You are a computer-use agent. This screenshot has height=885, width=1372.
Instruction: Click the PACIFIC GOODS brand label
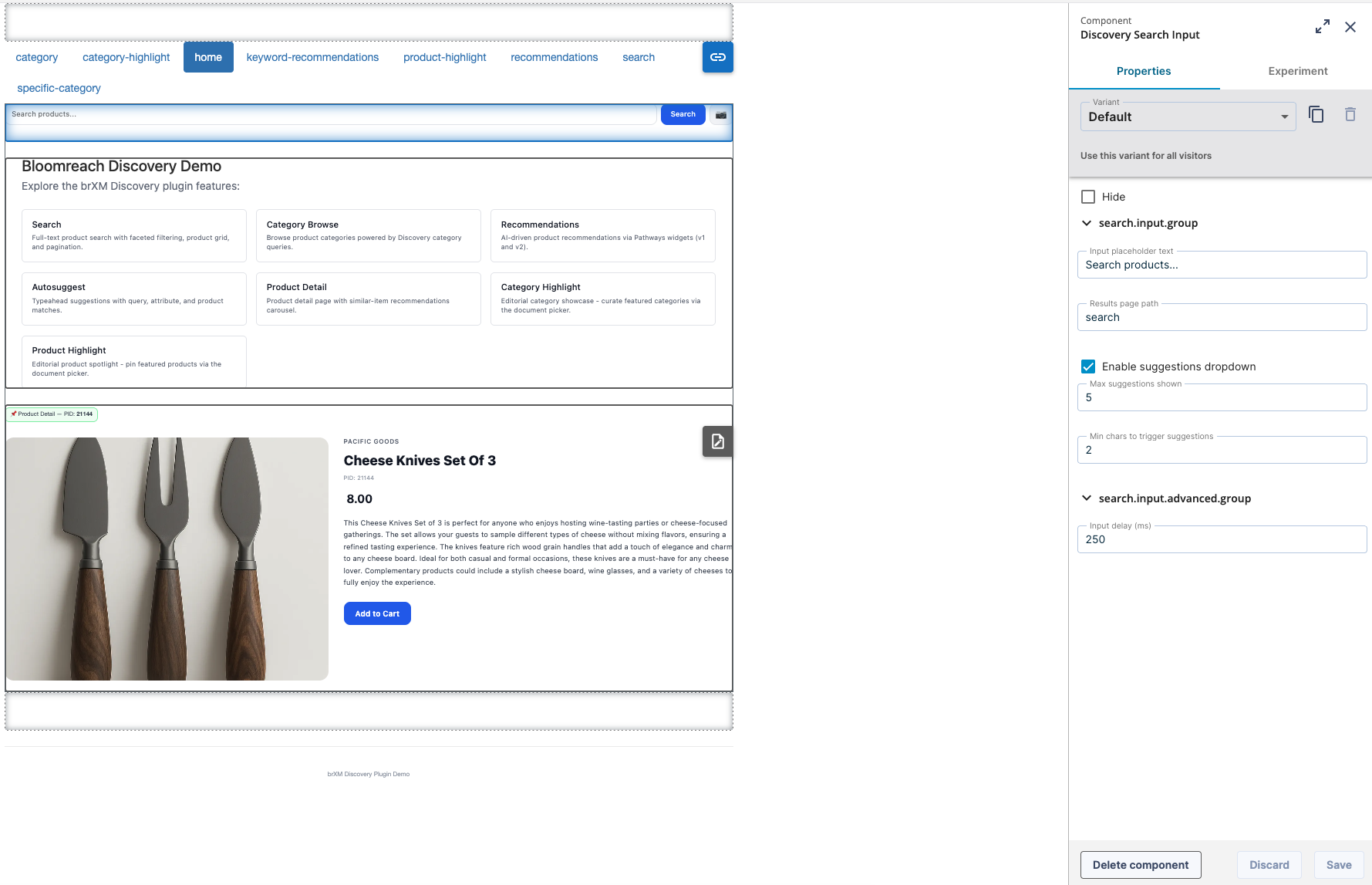371,441
